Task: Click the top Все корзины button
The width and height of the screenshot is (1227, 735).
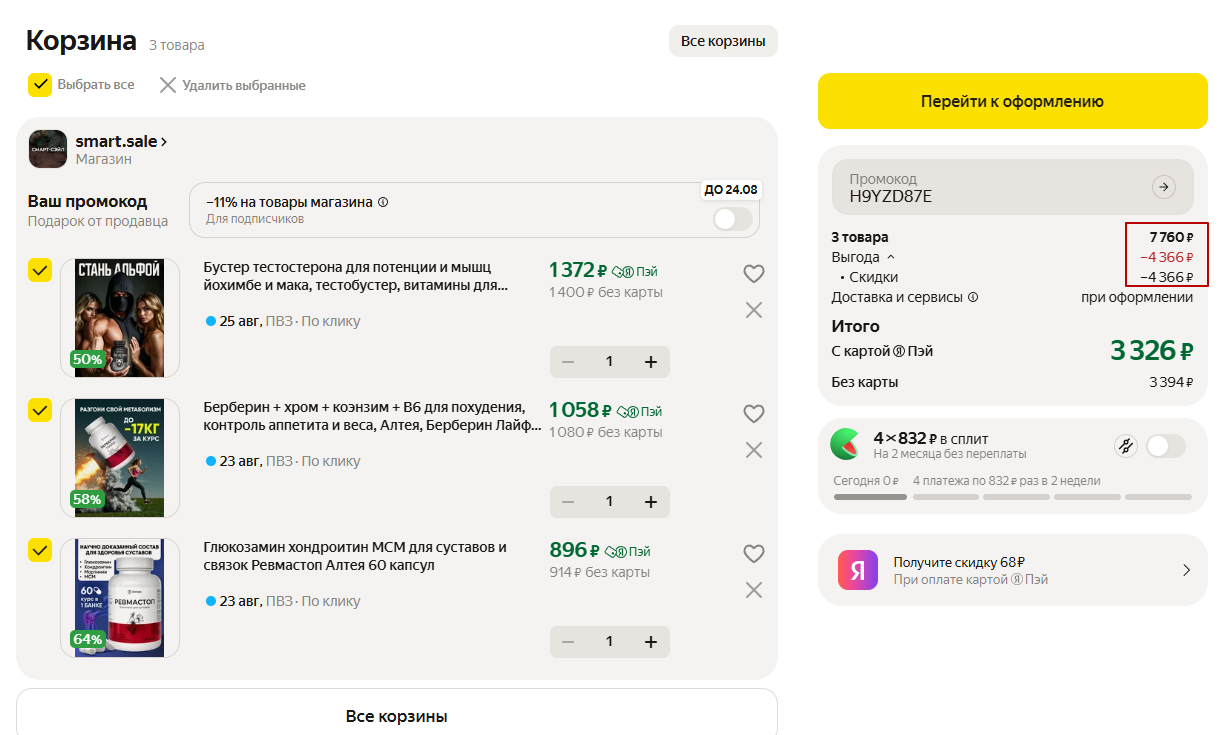Action: click(722, 41)
